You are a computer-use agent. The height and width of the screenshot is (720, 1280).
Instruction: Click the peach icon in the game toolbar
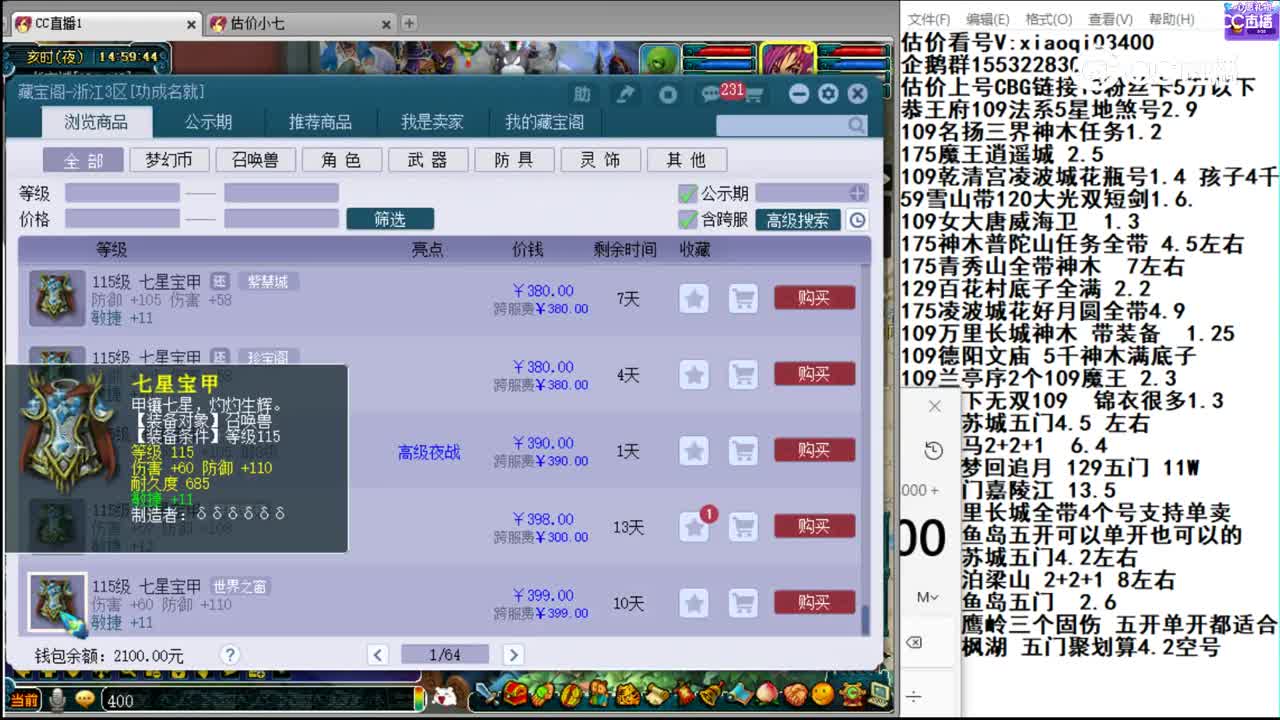pyautogui.click(x=767, y=693)
